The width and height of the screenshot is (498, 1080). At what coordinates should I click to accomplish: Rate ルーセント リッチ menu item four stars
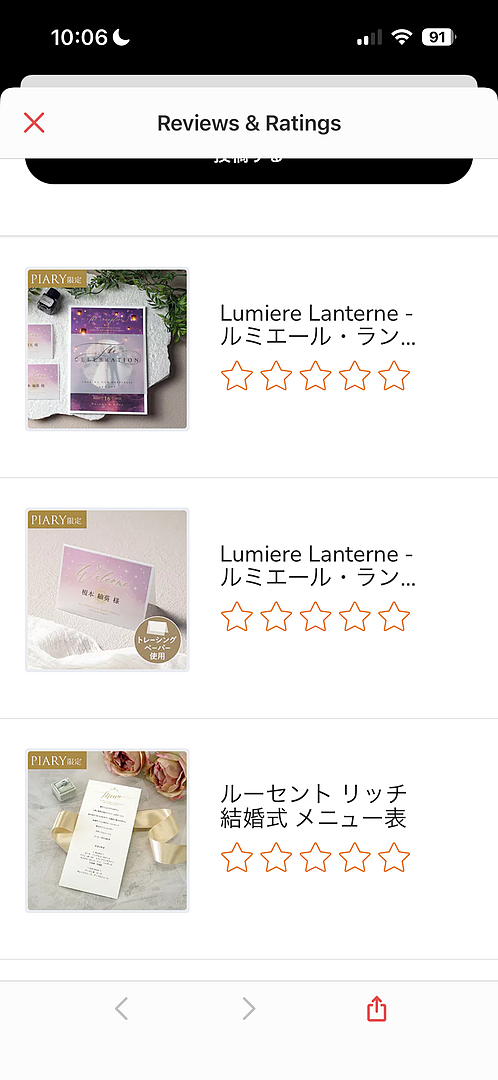click(x=355, y=858)
